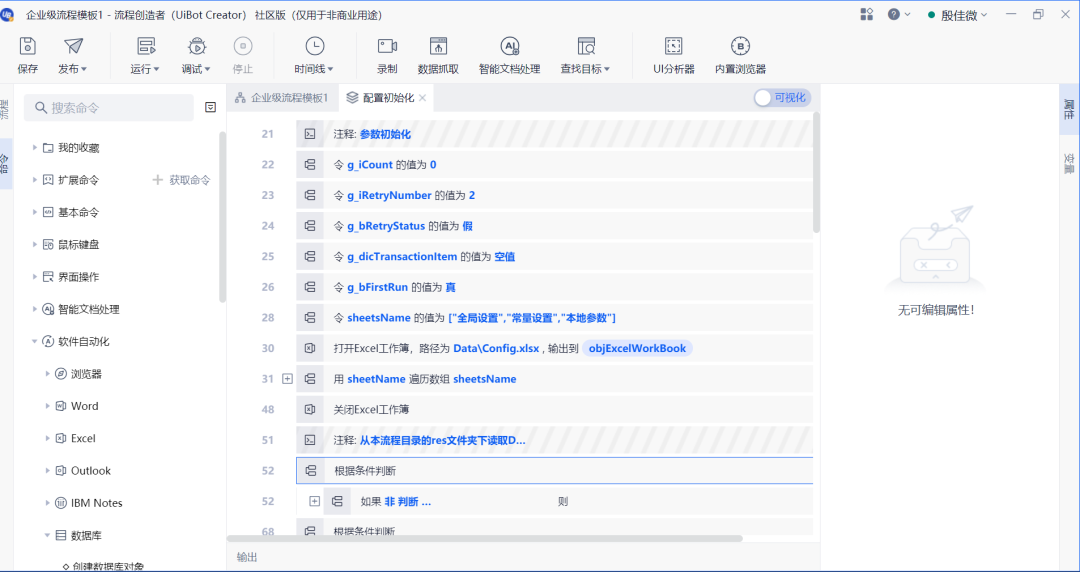Click the help question-mark icon in title bar

coord(894,14)
